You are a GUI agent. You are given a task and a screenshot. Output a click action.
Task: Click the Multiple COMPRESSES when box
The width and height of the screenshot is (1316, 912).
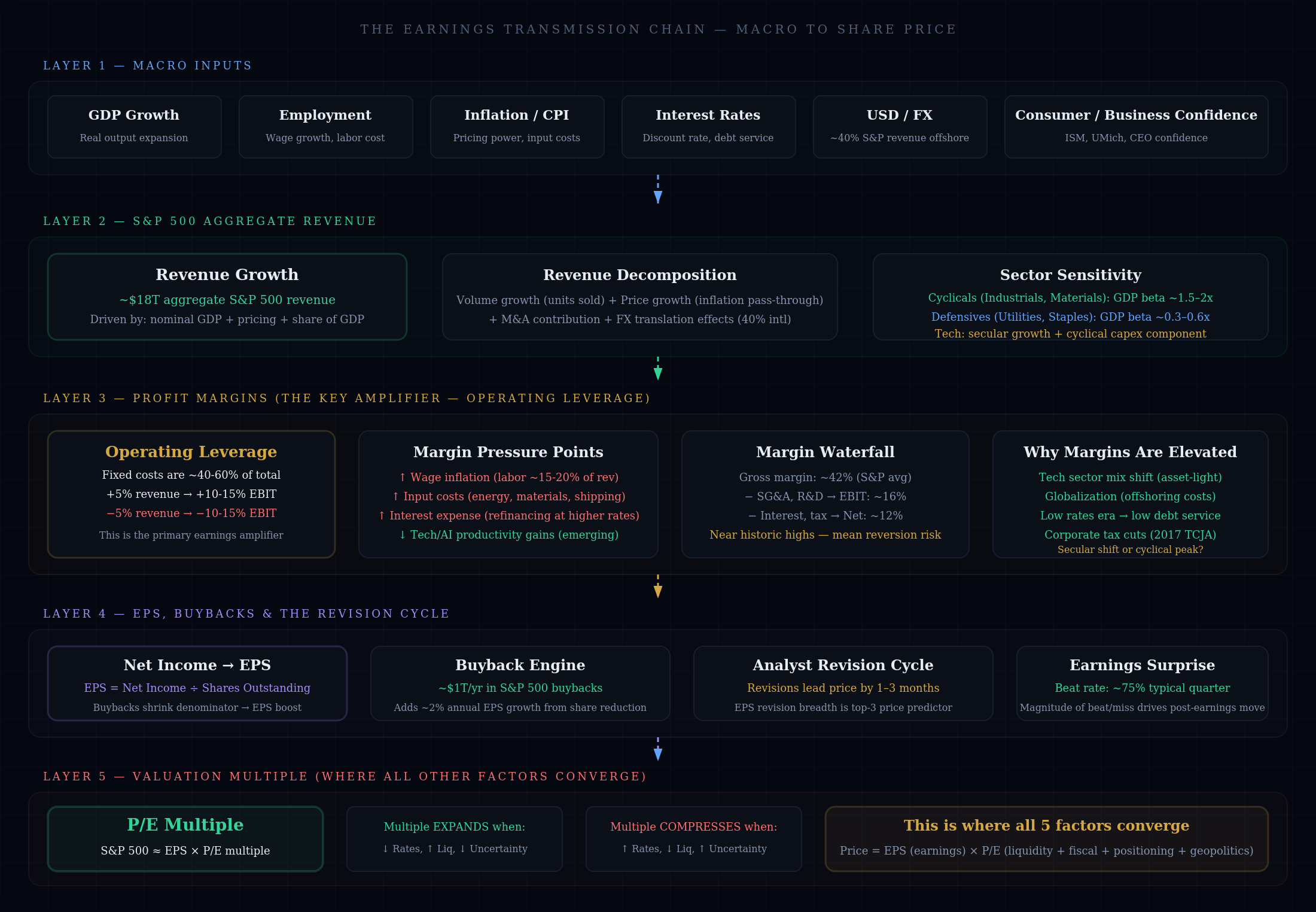click(x=693, y=838)
